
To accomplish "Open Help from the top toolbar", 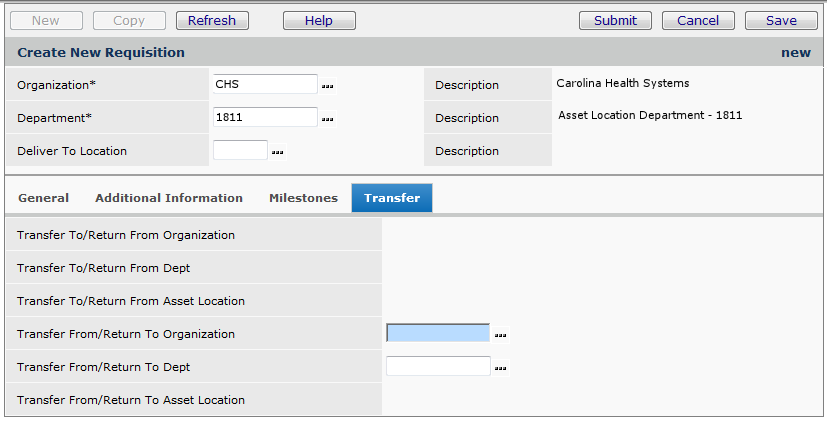I will pos(319,20).
